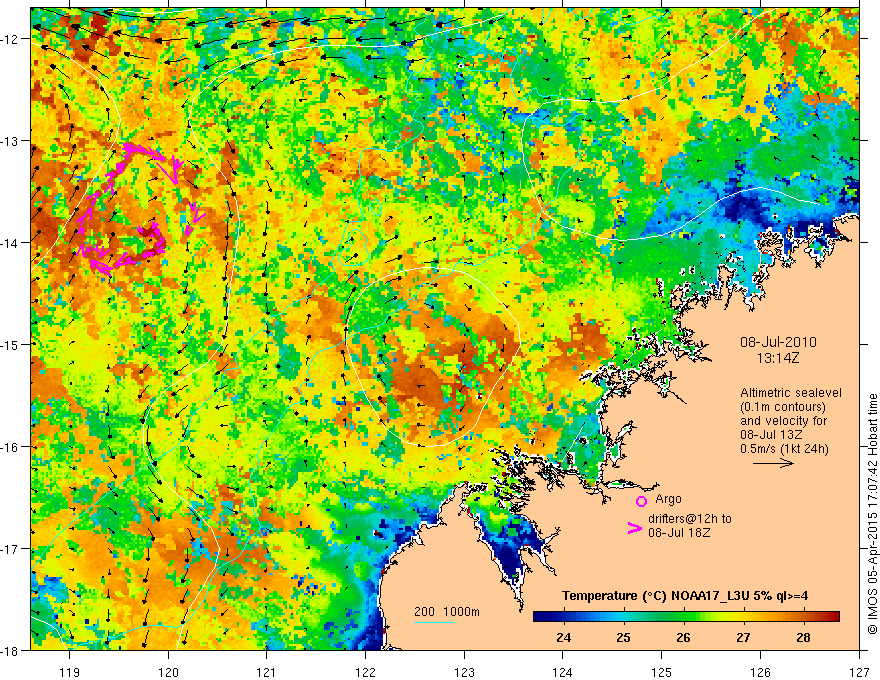880x680 pixels.
Task: Click the '-16' latitude axis label
Action: (x=11, y=447)
